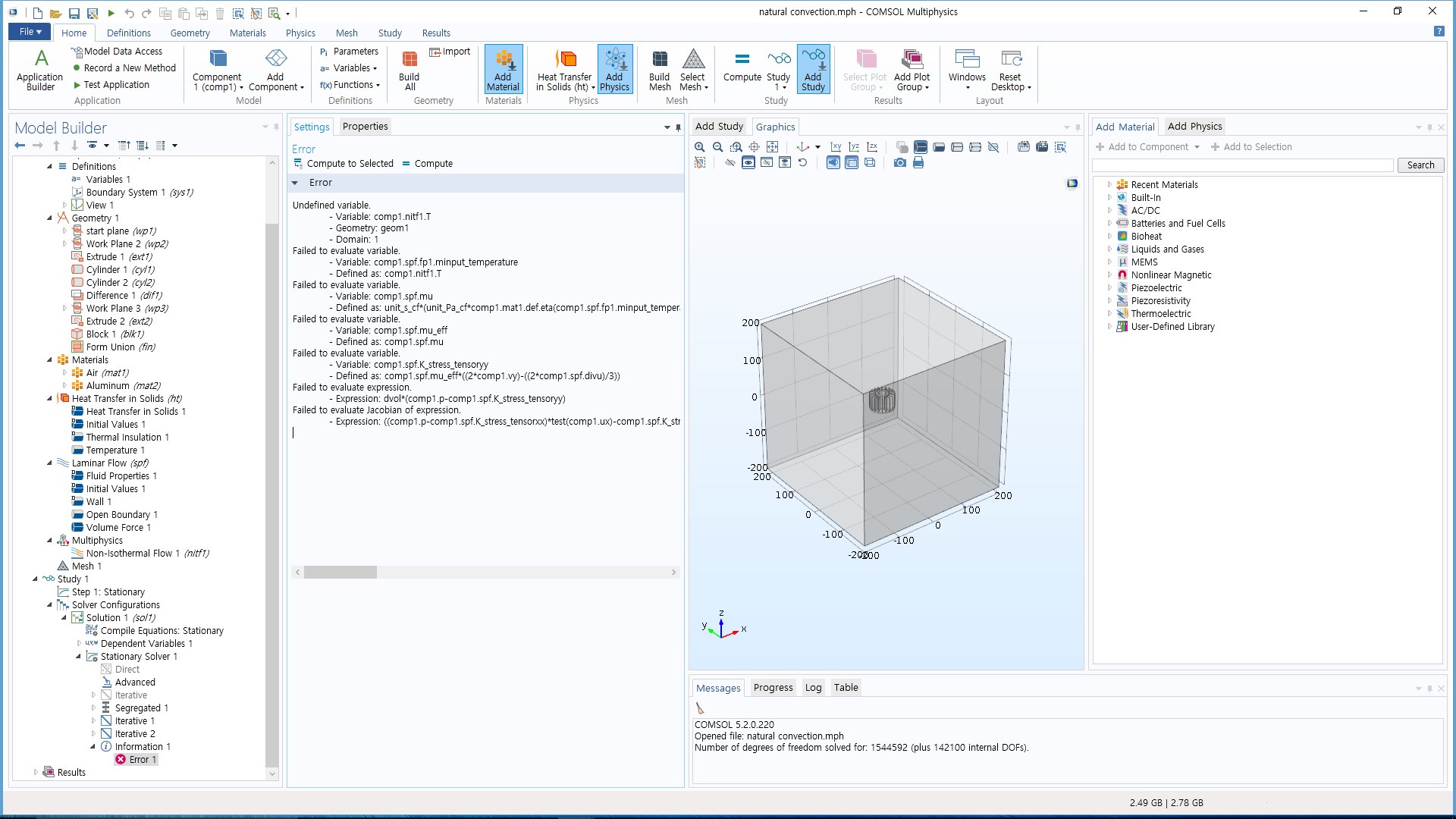Image resolution: width=1456 pixels, height=819 pixels.
Task: Click Test Application in the ribbon
Action: coord(111,85)
